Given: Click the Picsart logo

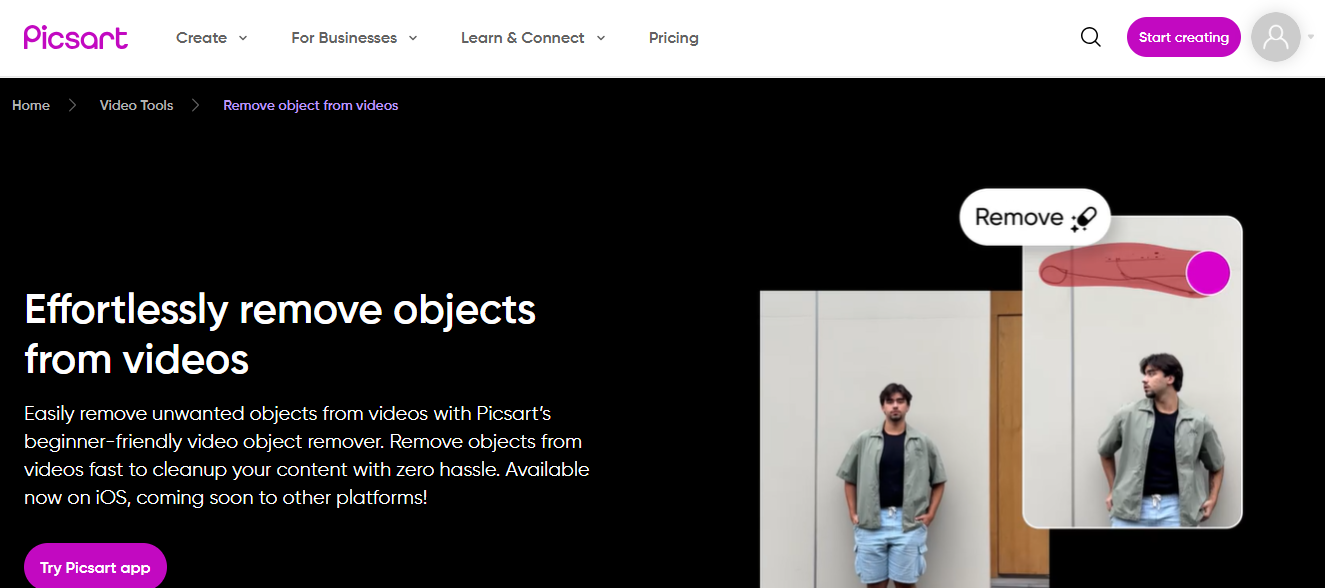Looking at the screenshot, I should (76, 37).
